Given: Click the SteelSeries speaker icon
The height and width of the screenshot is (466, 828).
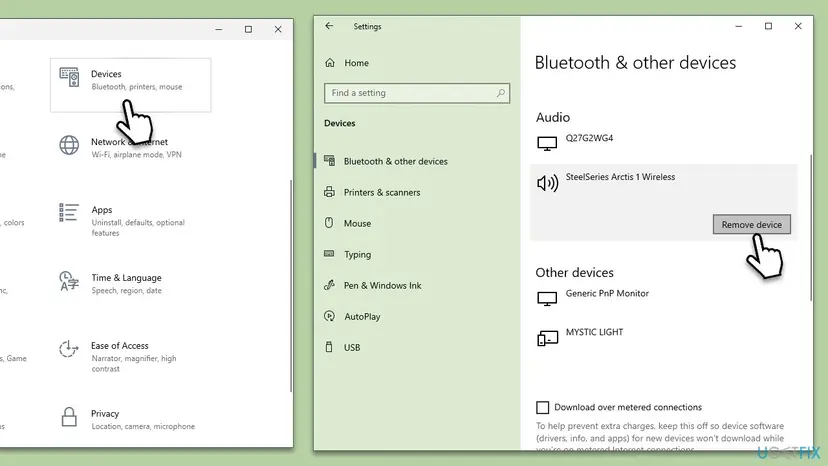Looking at the screenshot, I should coord(548,183).
